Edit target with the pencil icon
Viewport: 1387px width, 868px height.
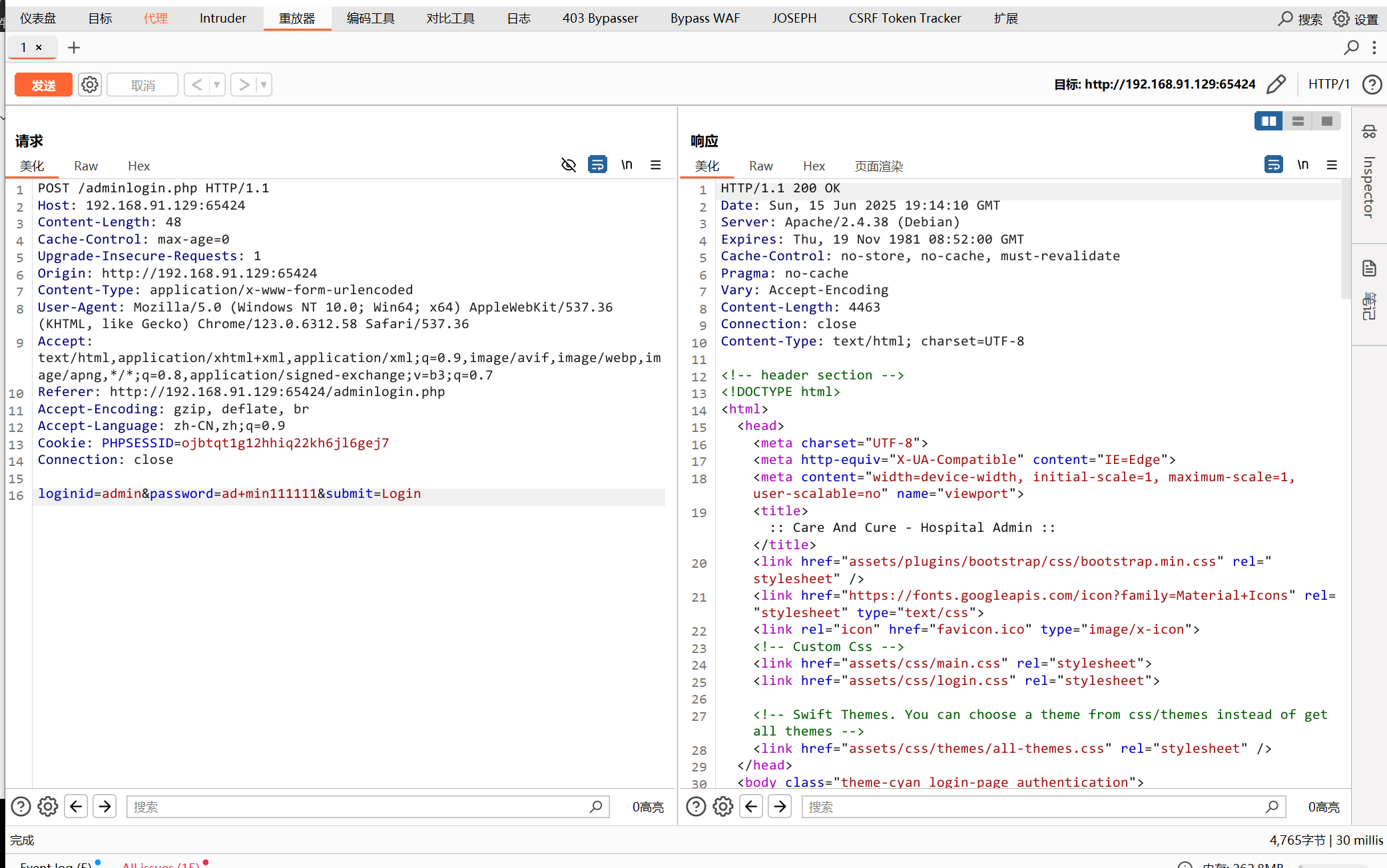1276,85
